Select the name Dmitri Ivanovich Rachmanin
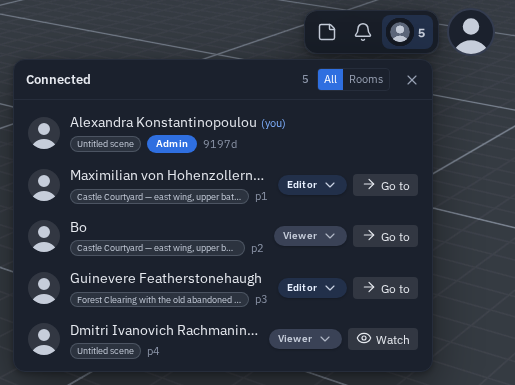The image size is (515, 385). (x=164, y=330)
